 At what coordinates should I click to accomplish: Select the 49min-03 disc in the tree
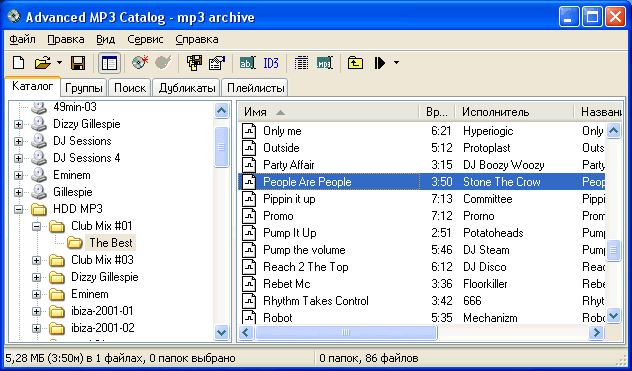[x=75, y=107]
